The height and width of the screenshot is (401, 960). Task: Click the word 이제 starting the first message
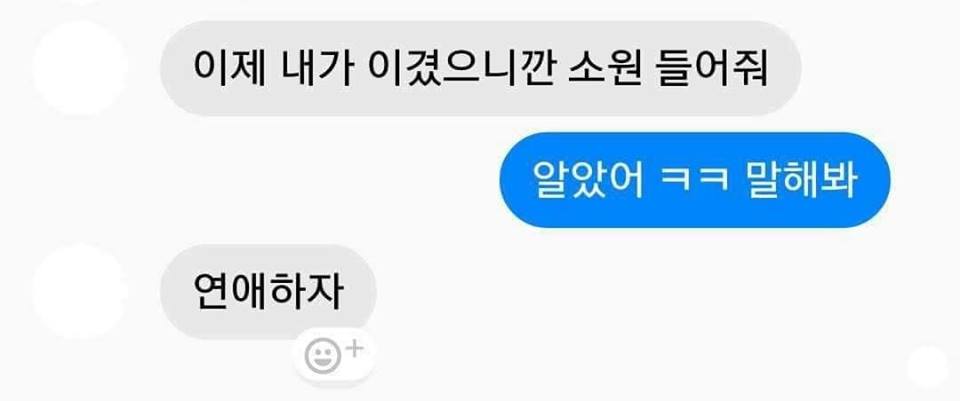[x=230, y=67]
